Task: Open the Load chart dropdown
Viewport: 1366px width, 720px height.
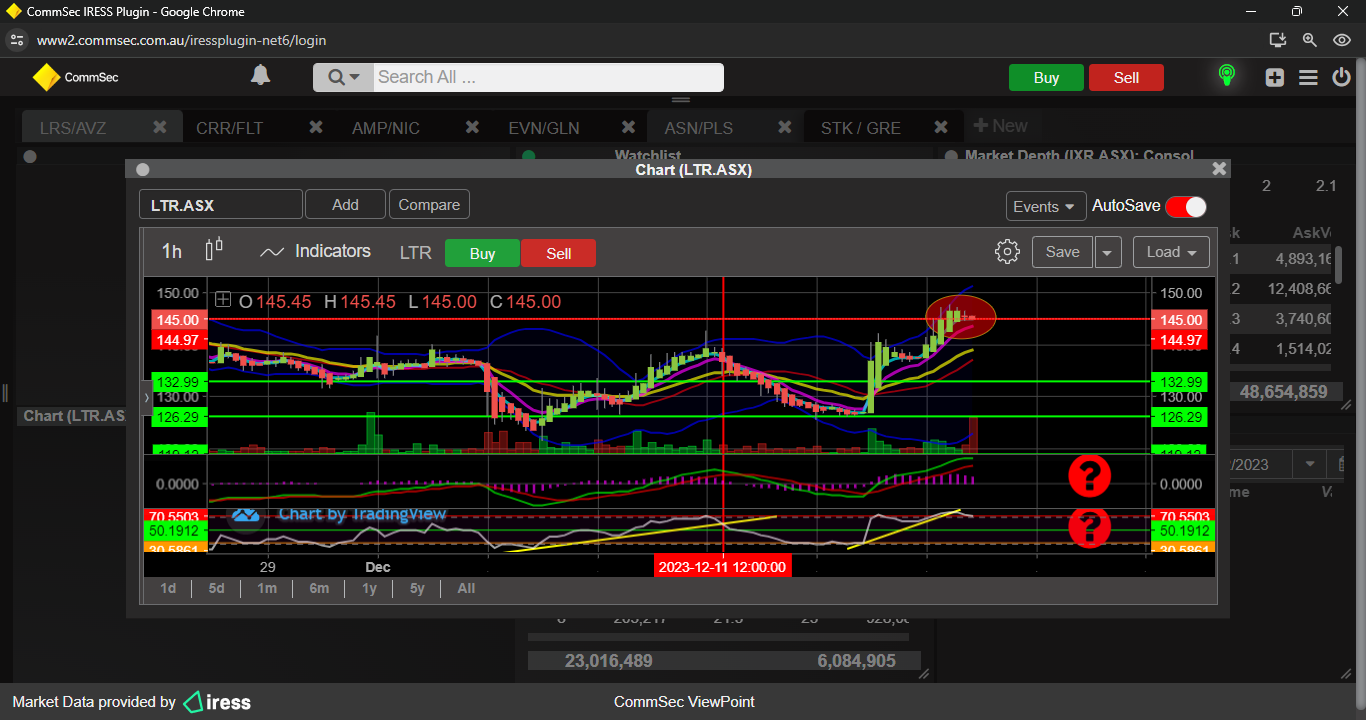Action: (x=1171, y=252)
